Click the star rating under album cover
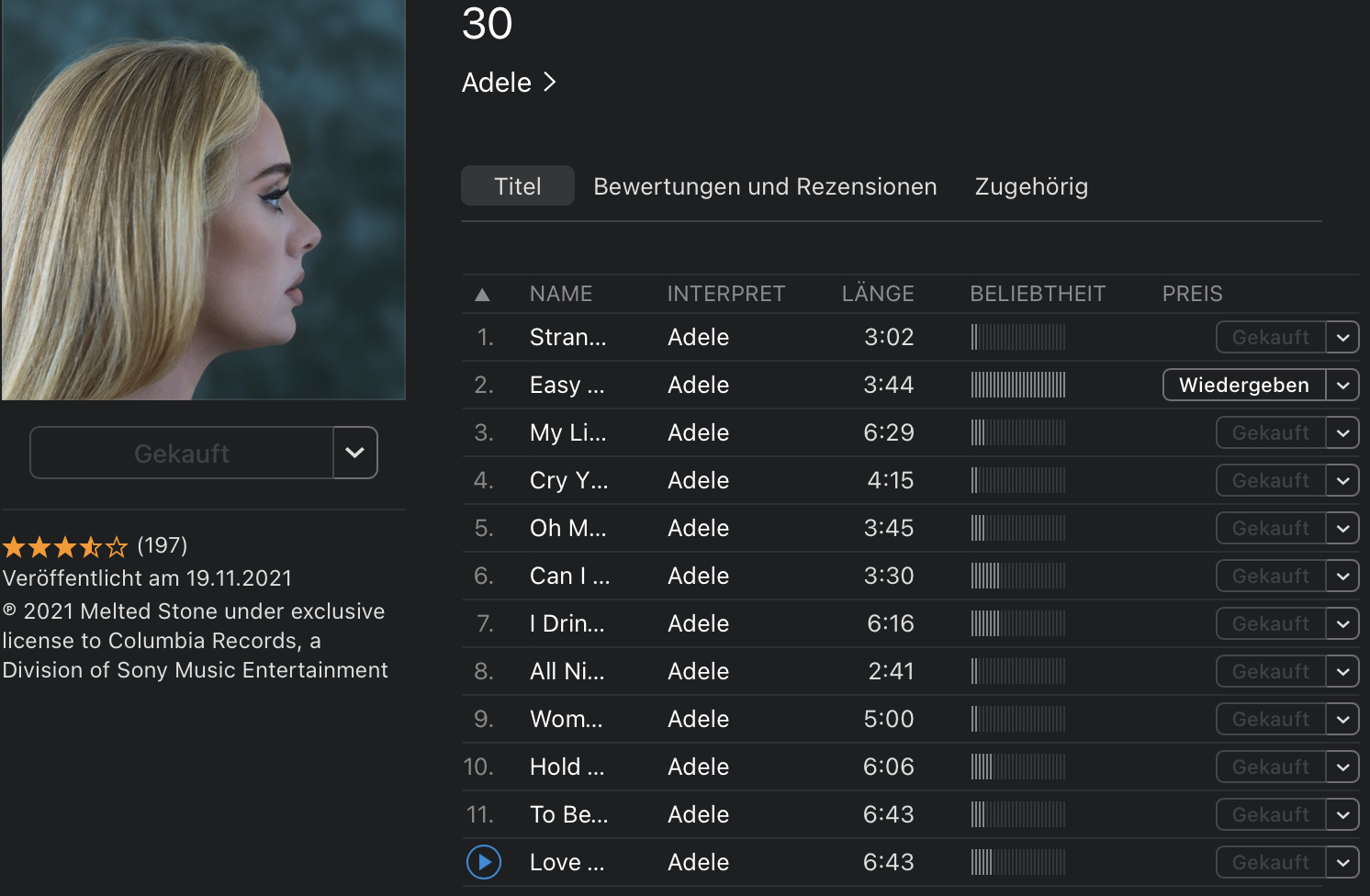Image resolution: width=1370 pixels, height=896 pixels. tap(65, 548)
